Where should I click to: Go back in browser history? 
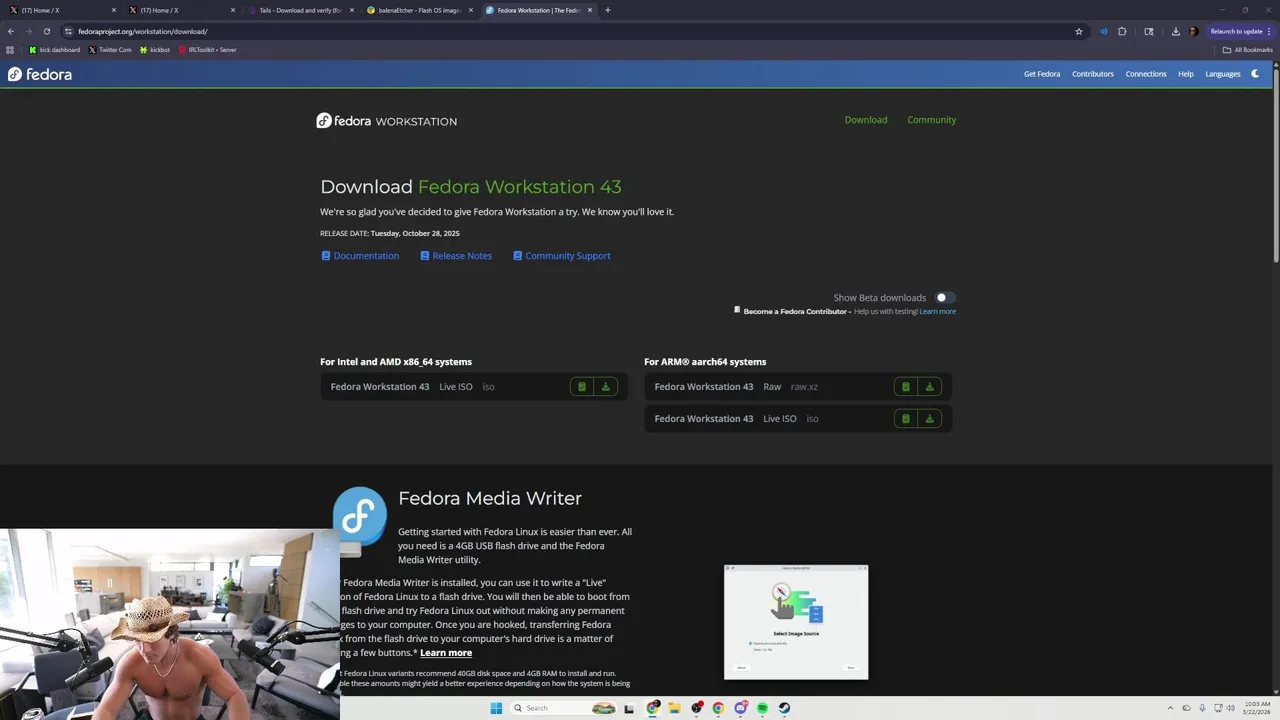coord(11,31)
